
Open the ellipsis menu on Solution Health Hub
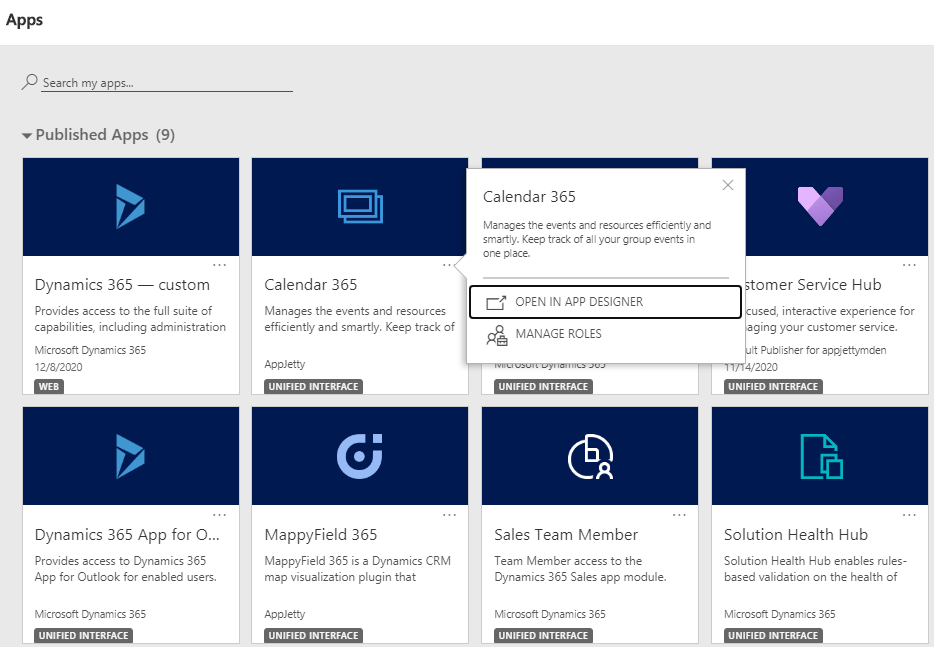909,514
